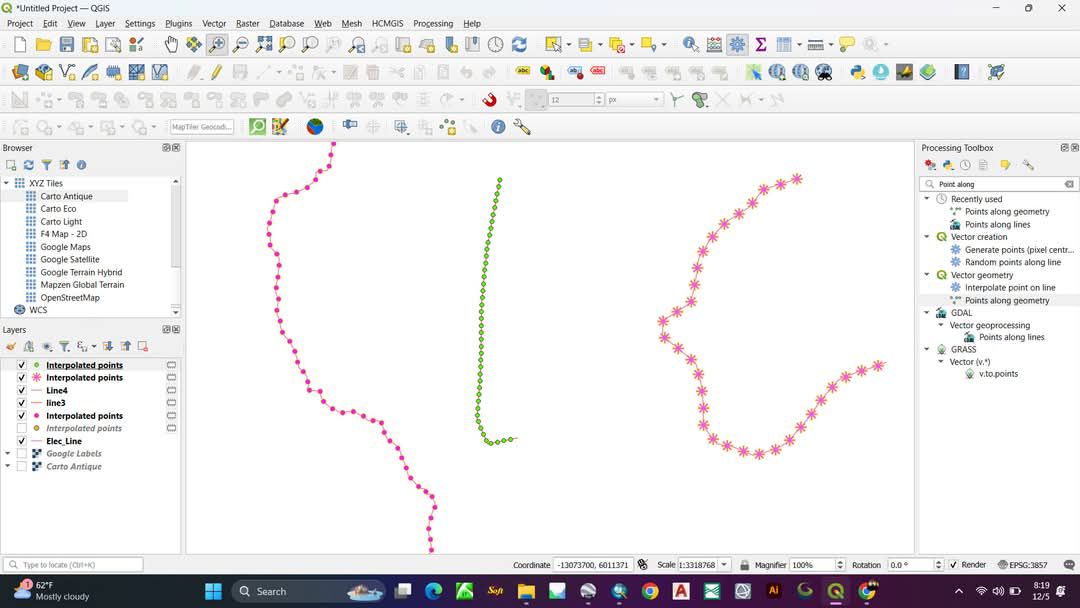1080x608 pixels.
Task: Click the Coordinate input field
Action: [593, 565]
